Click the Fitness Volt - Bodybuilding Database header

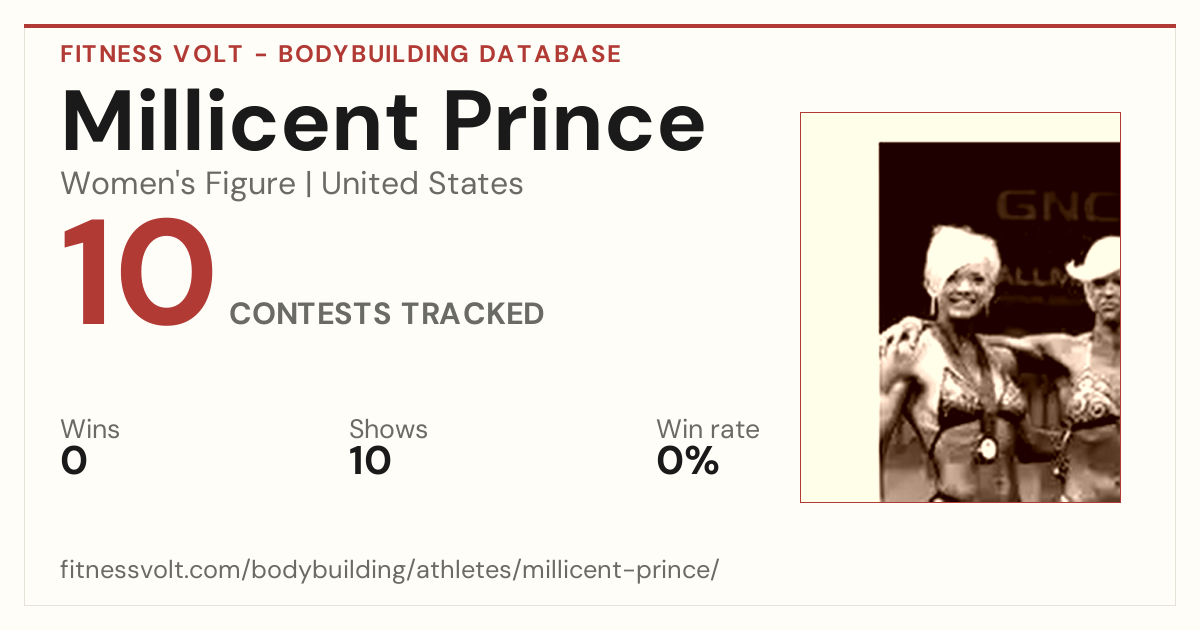point(341,54)
